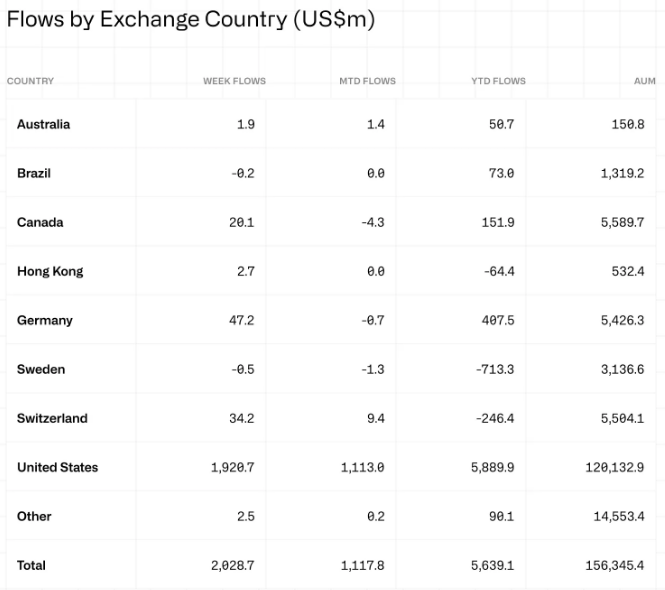
Task: Click the Sweden row label
Action: point(41,369)
